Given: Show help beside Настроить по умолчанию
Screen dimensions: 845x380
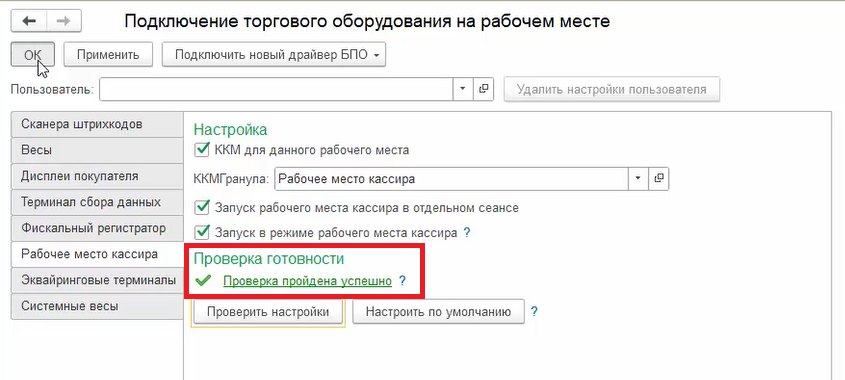Looking at the screenshot, I should point(534,312).
